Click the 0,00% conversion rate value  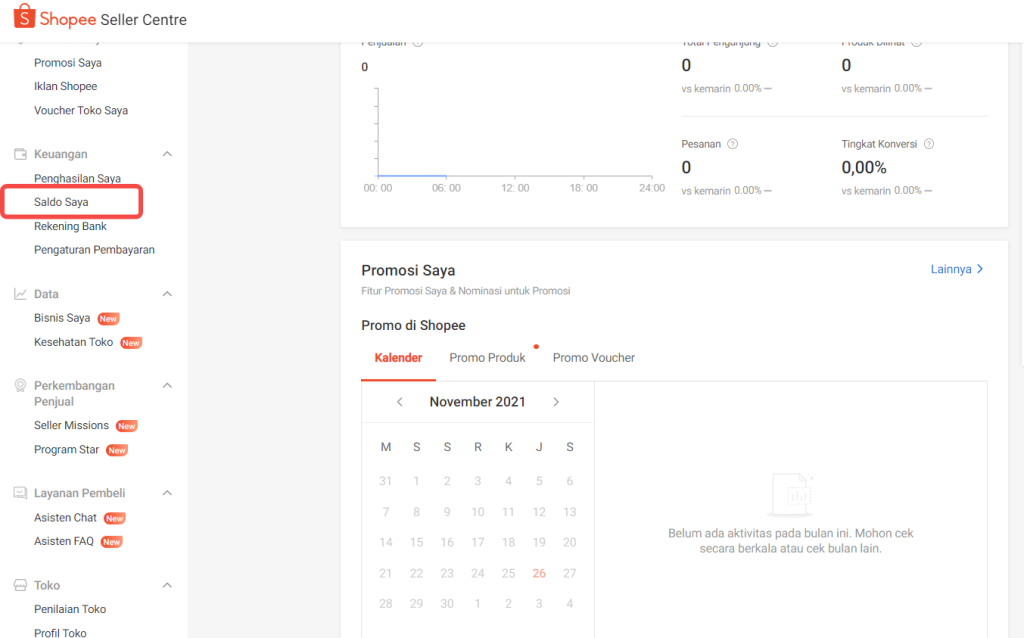click(864, 168)
